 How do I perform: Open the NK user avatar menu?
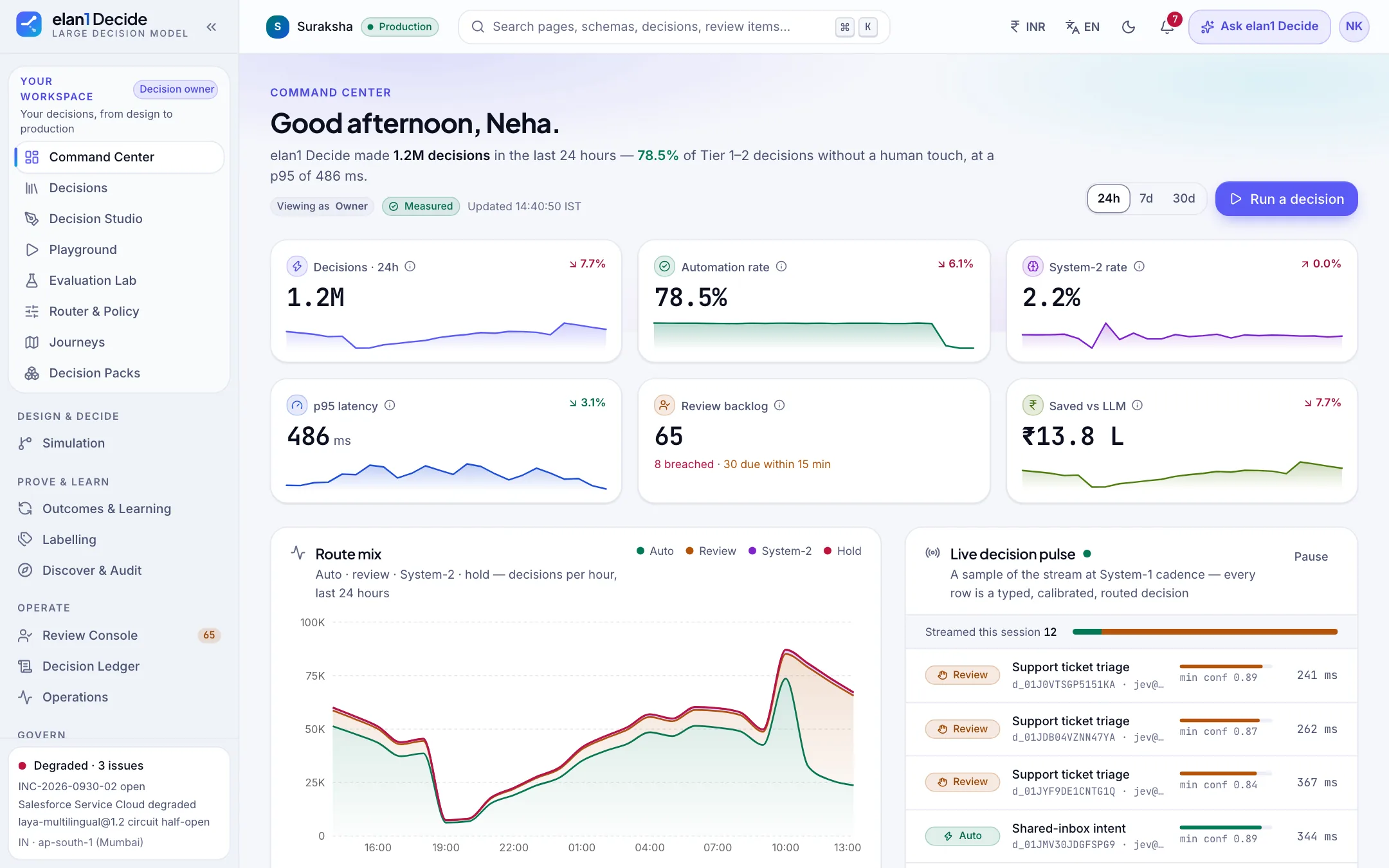coord(1354,26)
